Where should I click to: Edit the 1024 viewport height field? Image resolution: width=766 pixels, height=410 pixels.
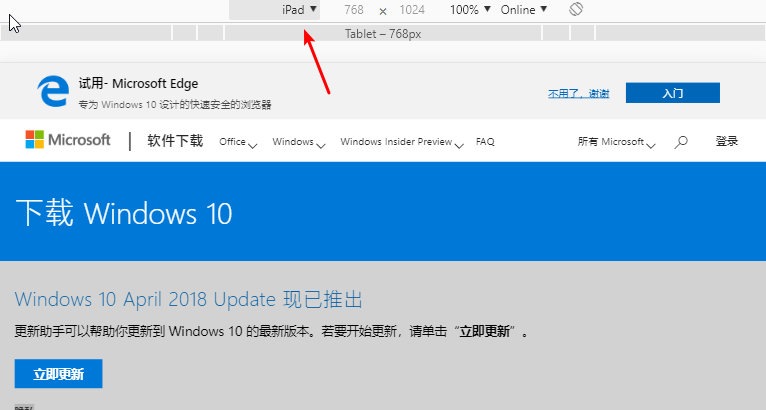(x=412, y=10)
